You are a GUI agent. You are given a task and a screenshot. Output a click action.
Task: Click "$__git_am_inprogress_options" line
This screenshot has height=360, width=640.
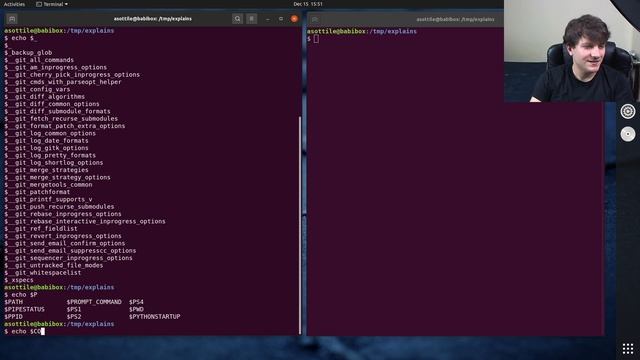(56, 67)
